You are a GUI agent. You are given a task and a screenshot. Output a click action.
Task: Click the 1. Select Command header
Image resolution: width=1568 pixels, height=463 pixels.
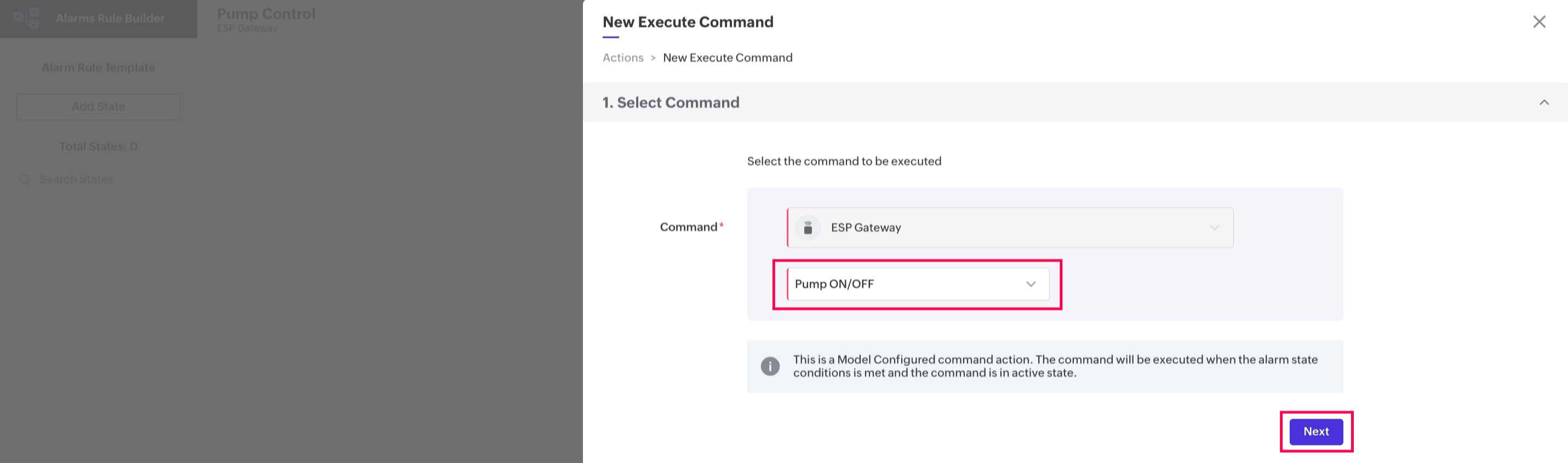(671, 102)
